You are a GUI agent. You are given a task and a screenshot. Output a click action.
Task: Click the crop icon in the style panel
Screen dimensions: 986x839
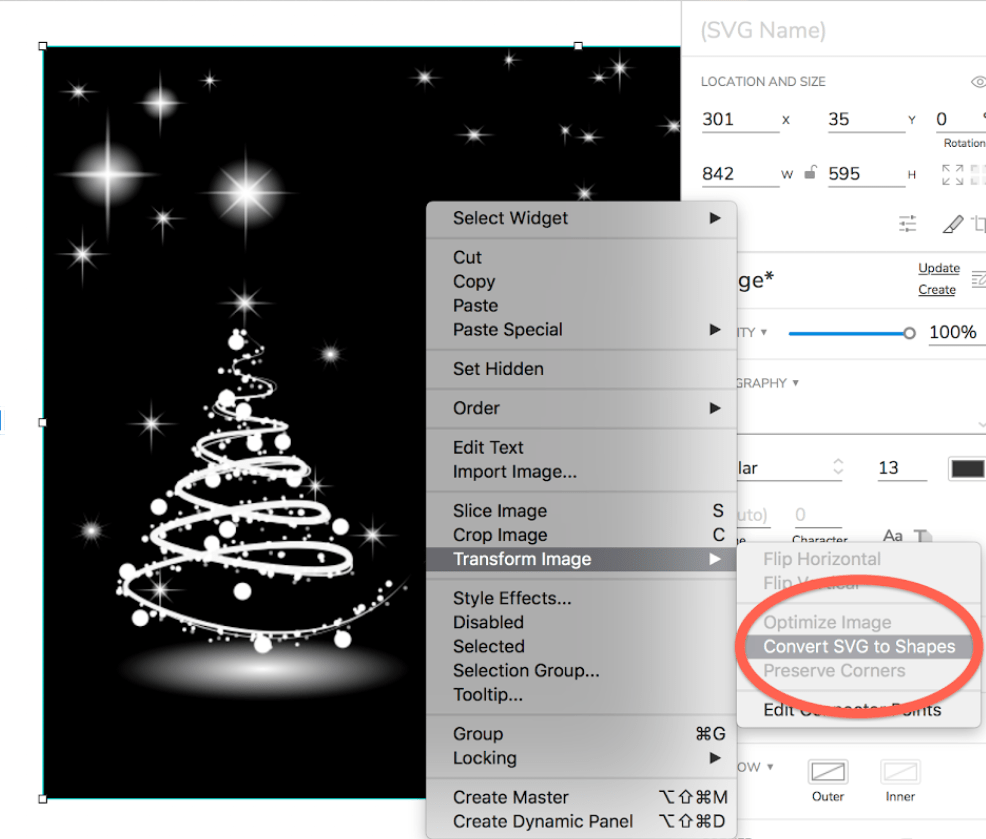pos(979,224)
